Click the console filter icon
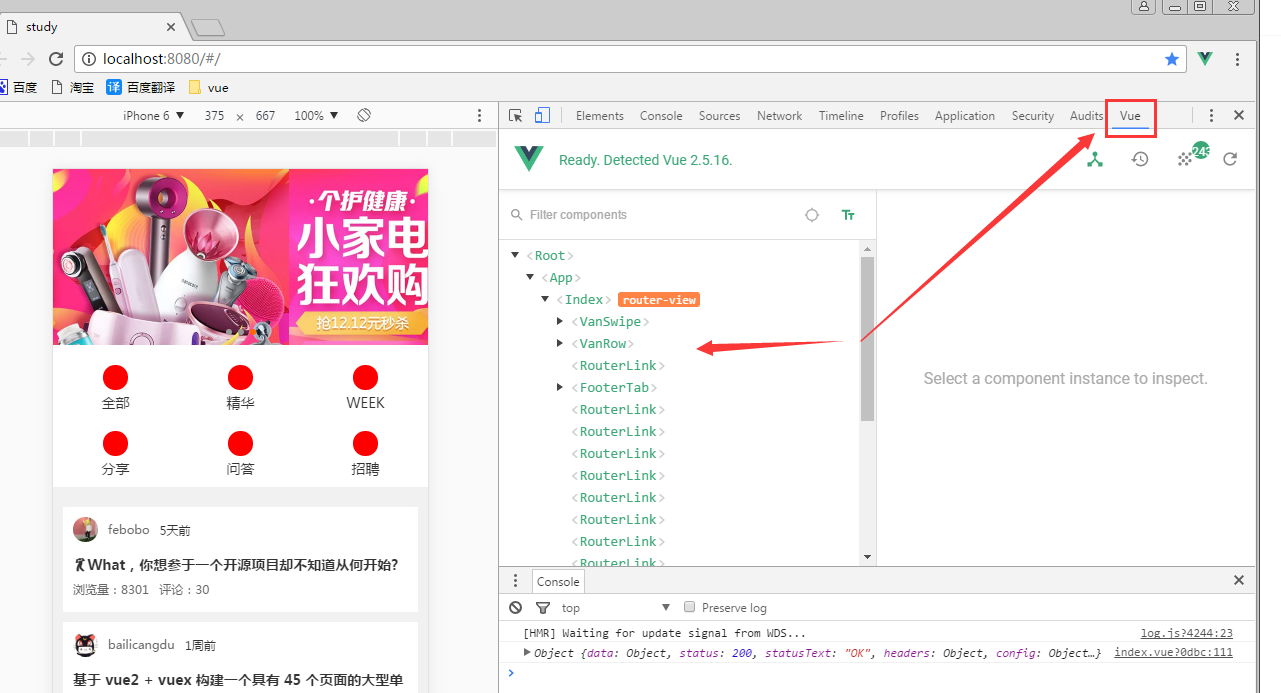The height and width of the screenshot is (693, 1281). pyautogui.click(x=543, y=607)
